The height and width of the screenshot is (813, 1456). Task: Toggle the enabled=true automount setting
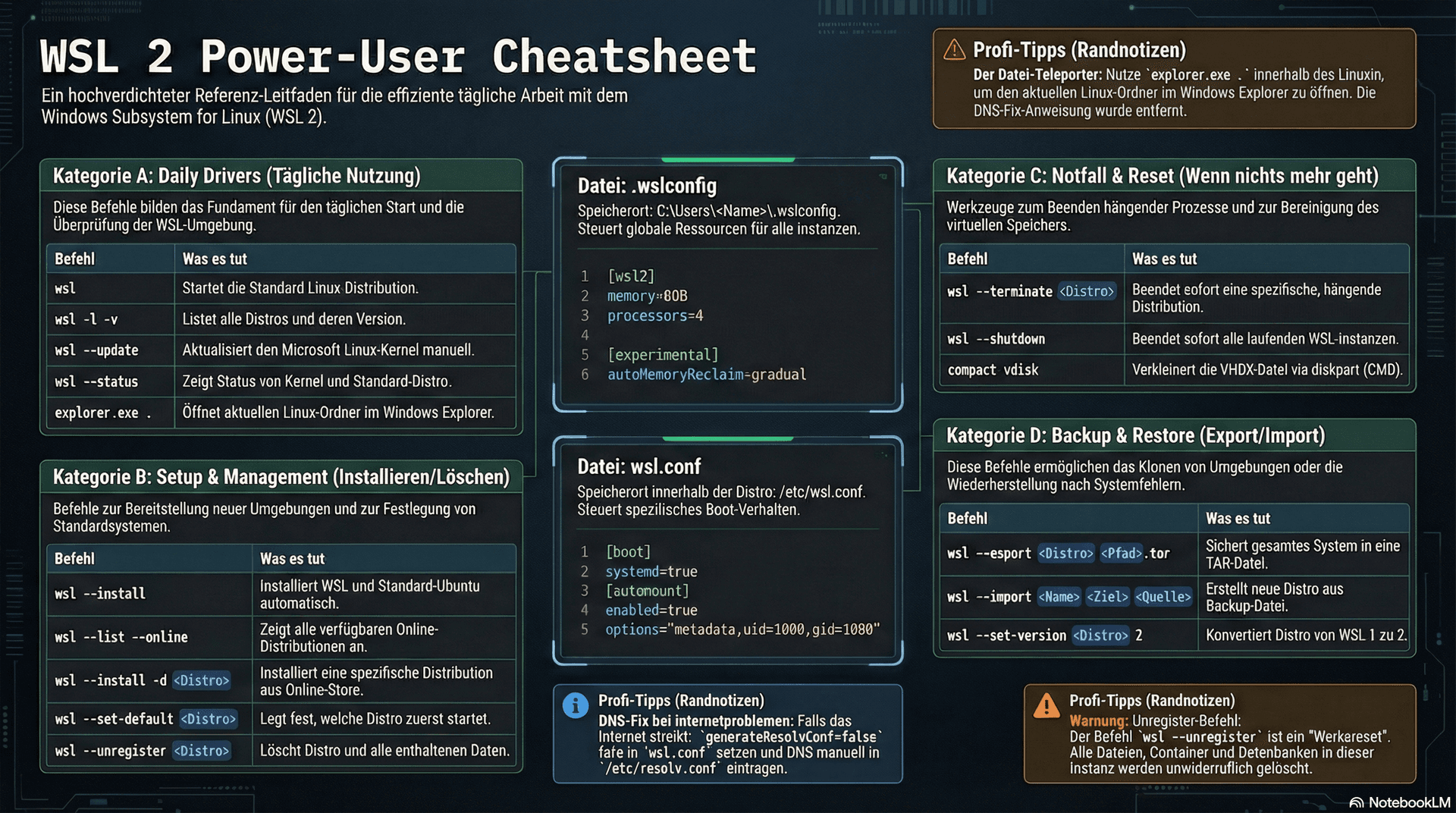pos(651,610)
